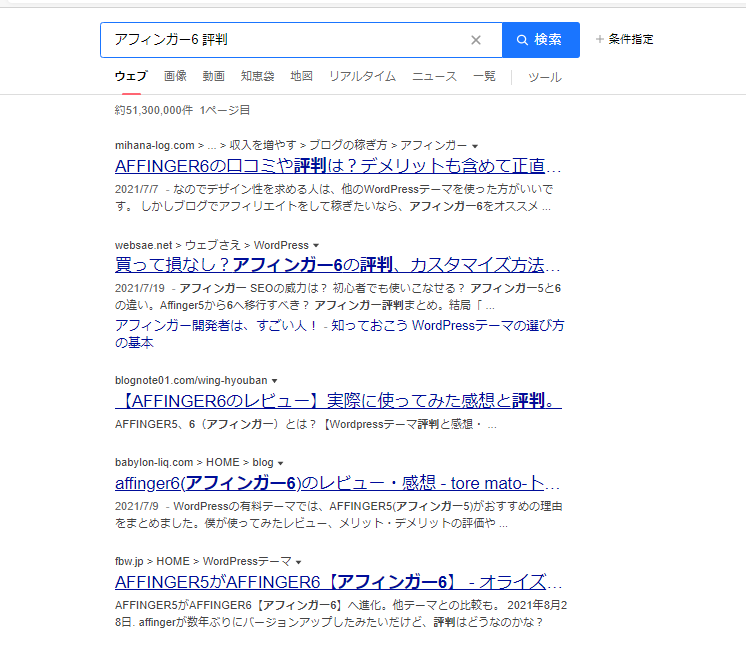Expand dropdown arrow next to websae.net breadcrumb
The height and width of the screenshot is (657, 746).
316,246
